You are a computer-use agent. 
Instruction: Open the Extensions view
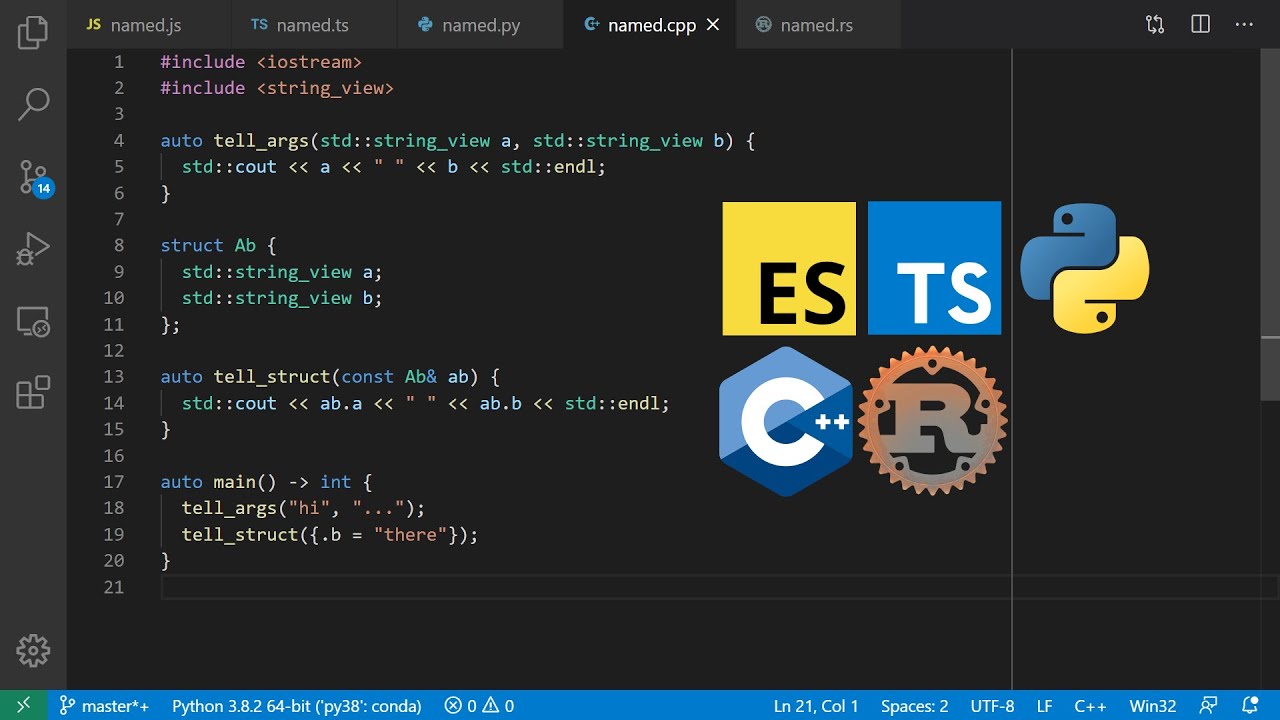coord(33,393)
